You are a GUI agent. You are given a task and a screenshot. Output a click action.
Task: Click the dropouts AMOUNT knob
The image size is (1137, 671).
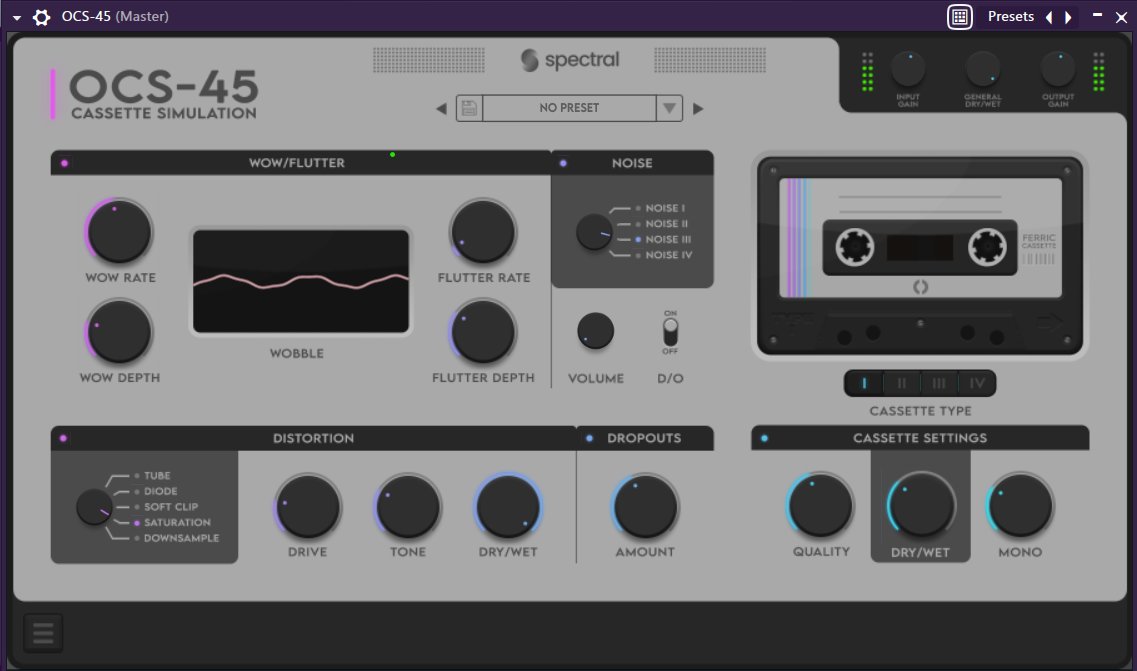(645, 506)
